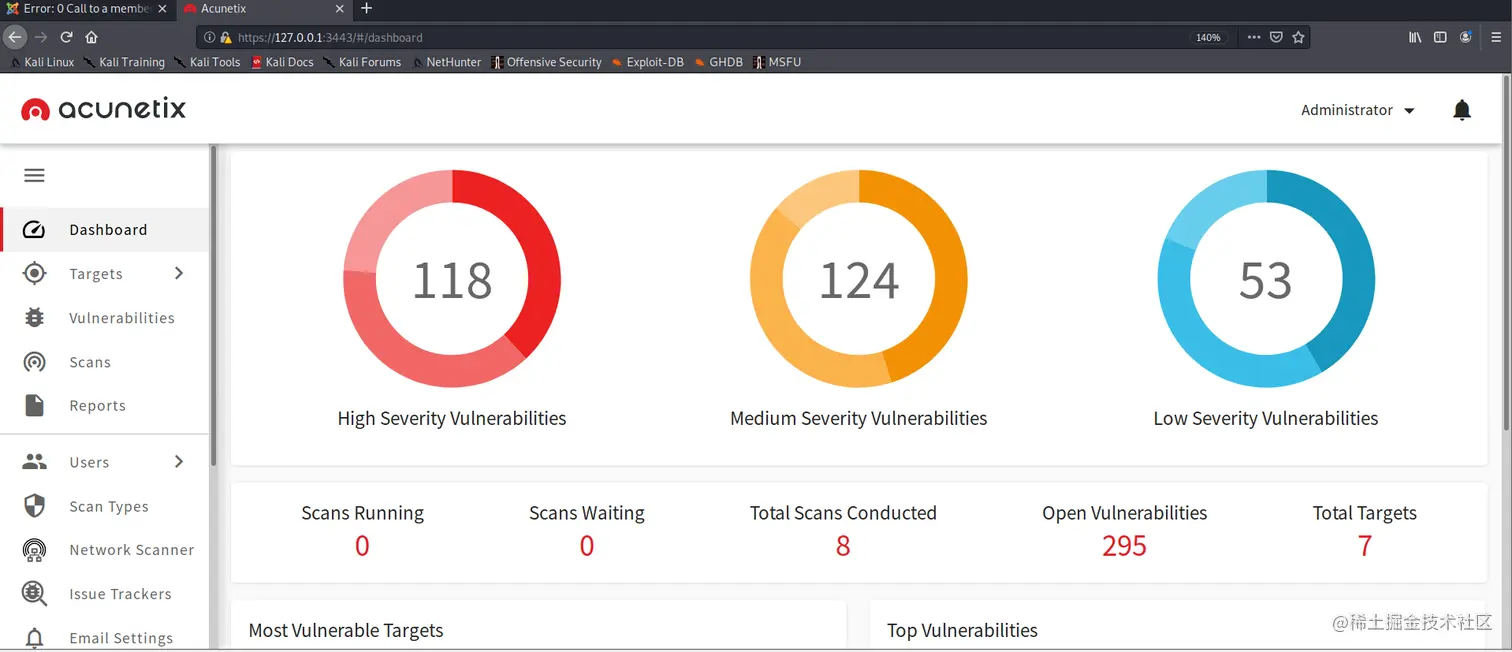
Task: Open Dashboard in the sidebar
Action: [x=105, y=230]
